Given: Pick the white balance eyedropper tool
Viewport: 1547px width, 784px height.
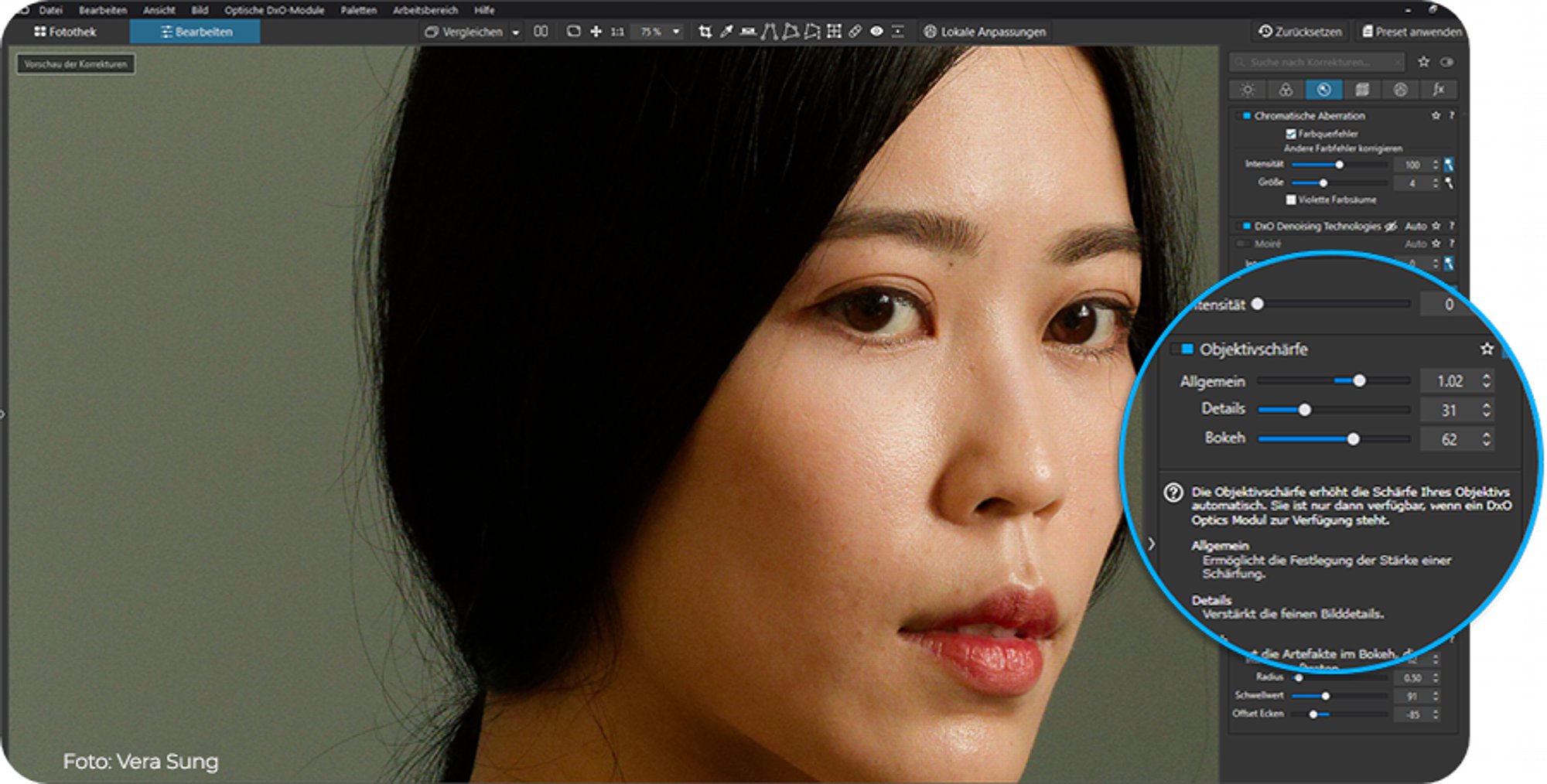Looking at the screenshot, I should click(x=726, y=32).
